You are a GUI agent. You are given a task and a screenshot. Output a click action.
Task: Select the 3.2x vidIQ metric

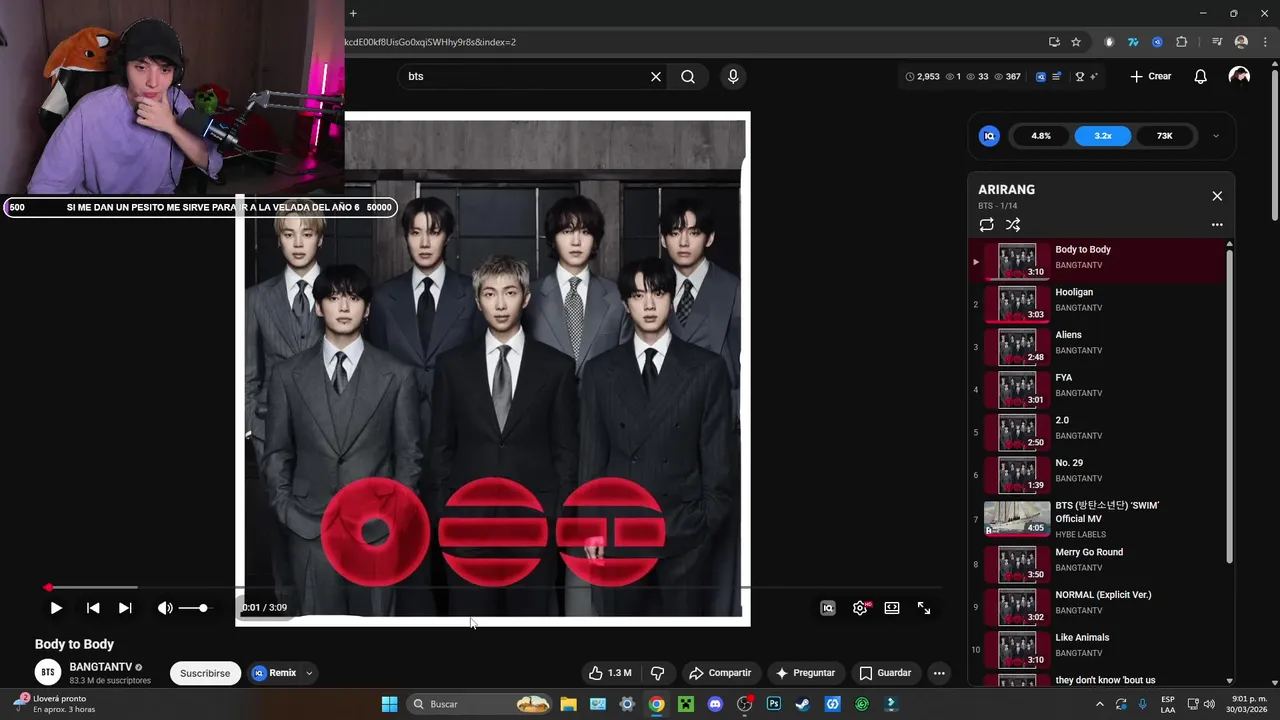pos(1103,136)
